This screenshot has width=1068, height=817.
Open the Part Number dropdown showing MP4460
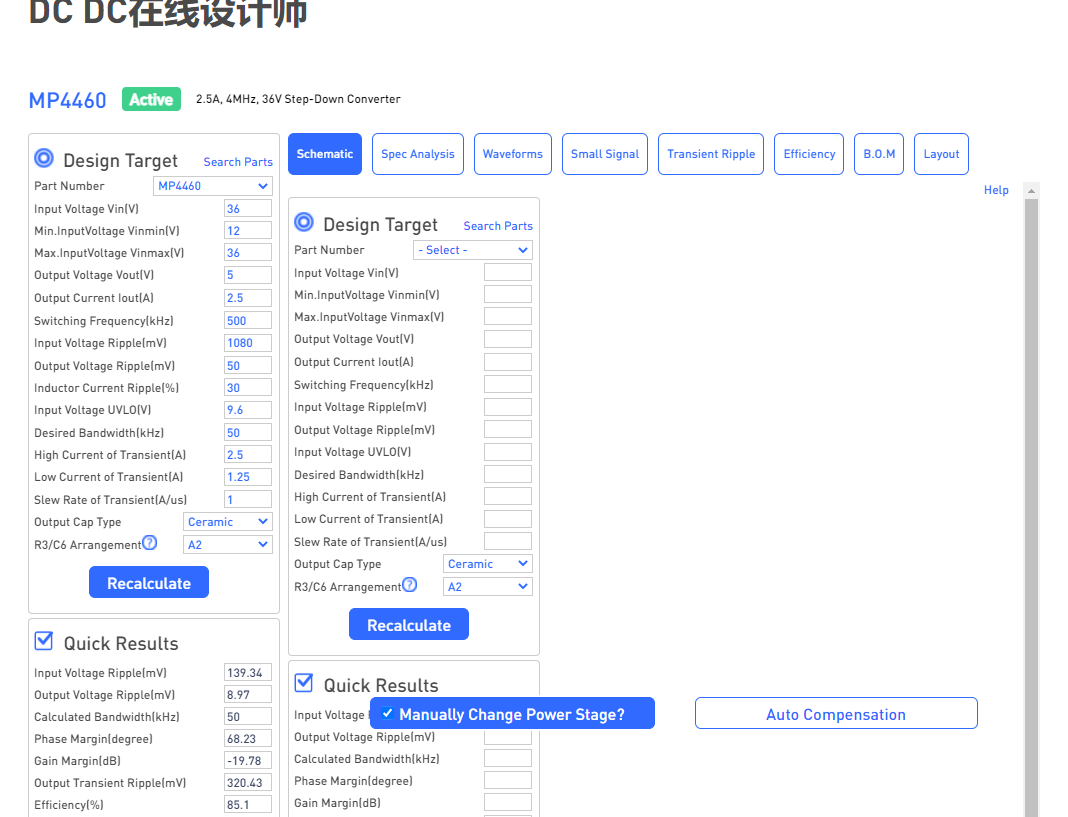[x=213, y=186]
